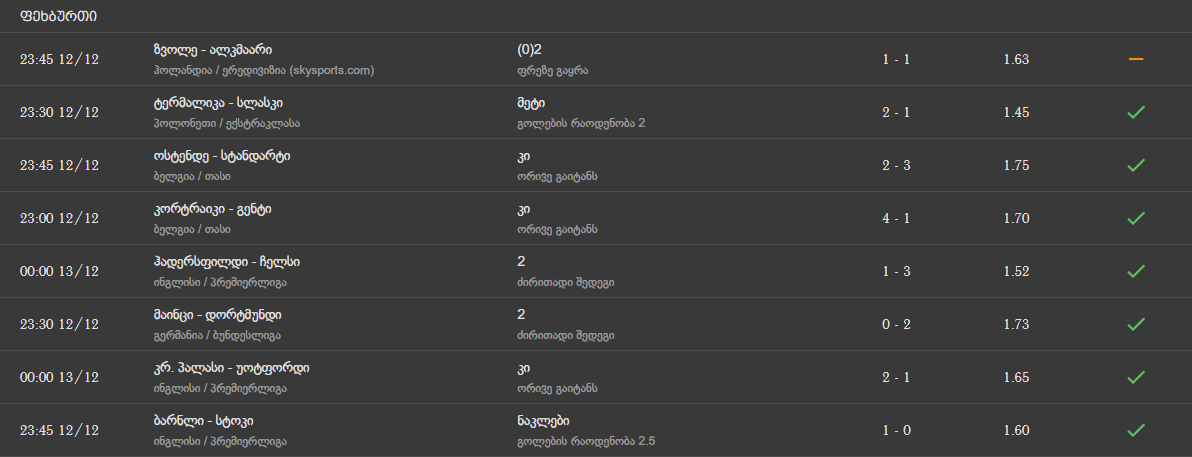Click the 4 - 1 score for კორტრაიკი - გენტი

896,218
